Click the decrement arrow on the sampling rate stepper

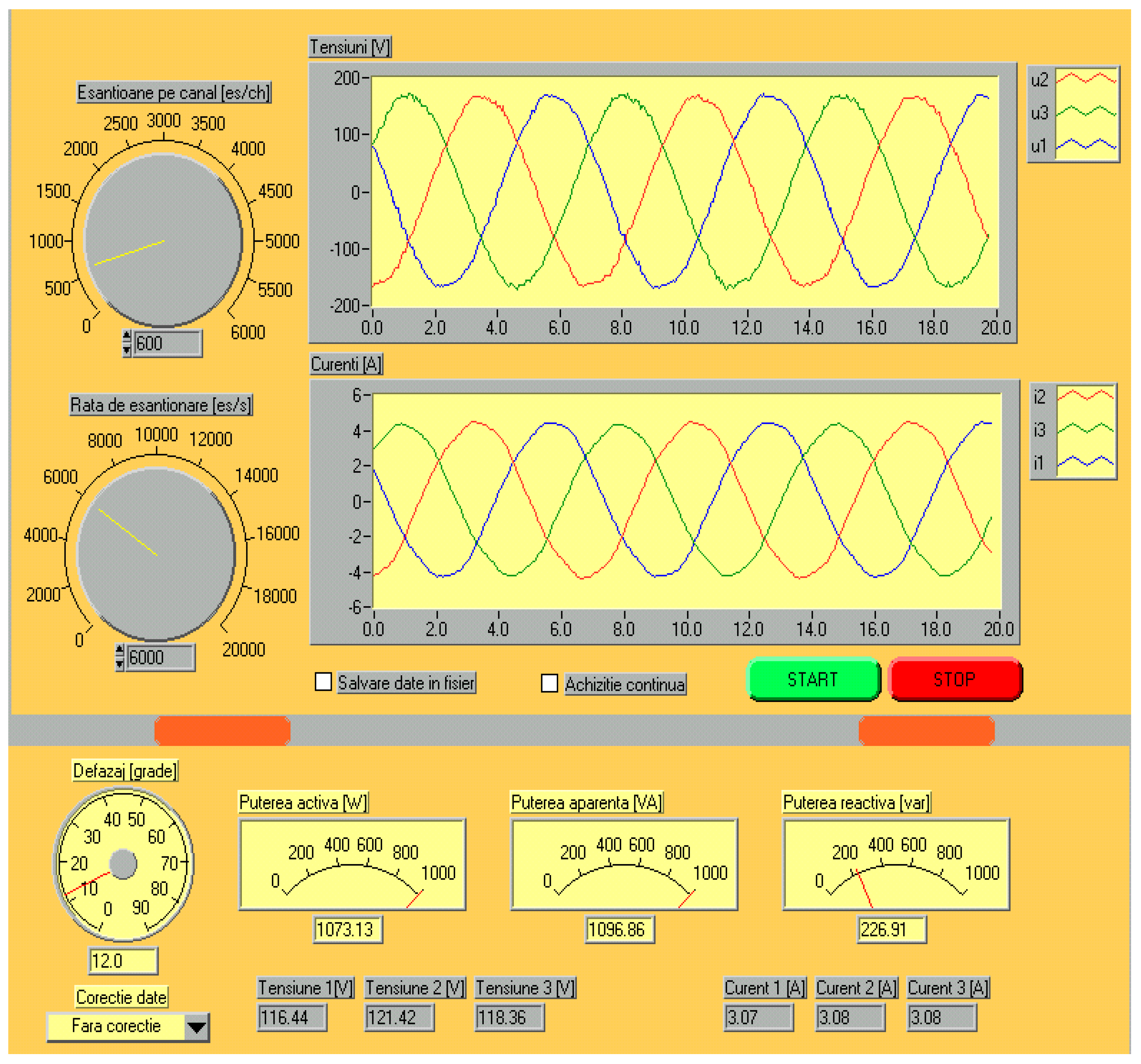click(119, 664)
